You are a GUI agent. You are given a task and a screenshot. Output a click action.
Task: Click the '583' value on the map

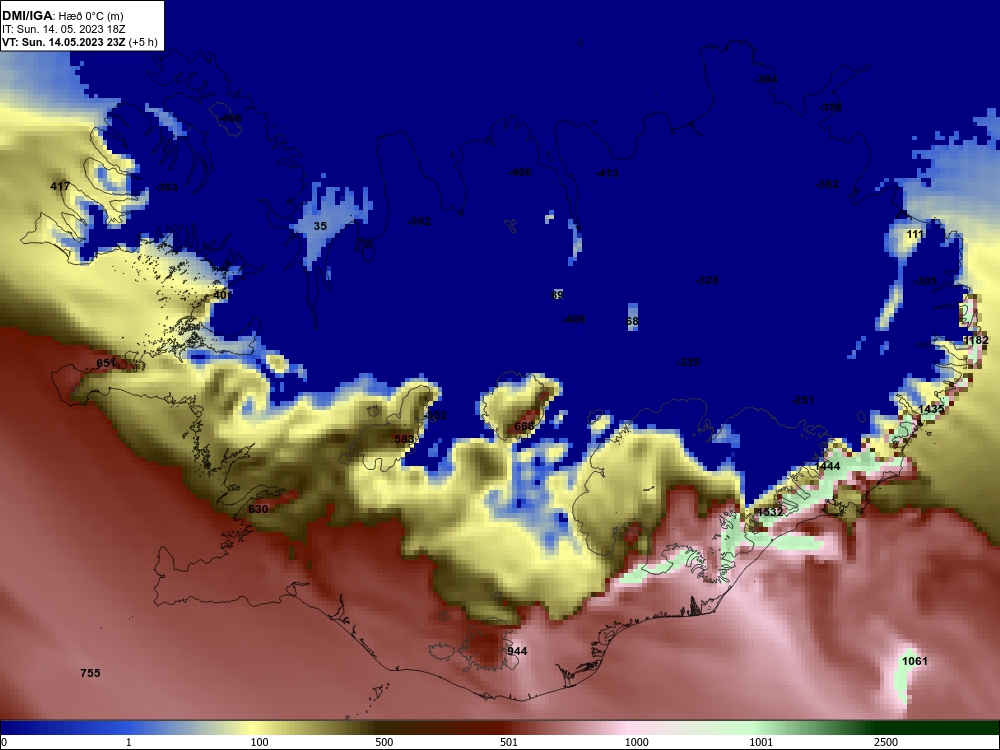pyautogui.click(x=404, y=439)
